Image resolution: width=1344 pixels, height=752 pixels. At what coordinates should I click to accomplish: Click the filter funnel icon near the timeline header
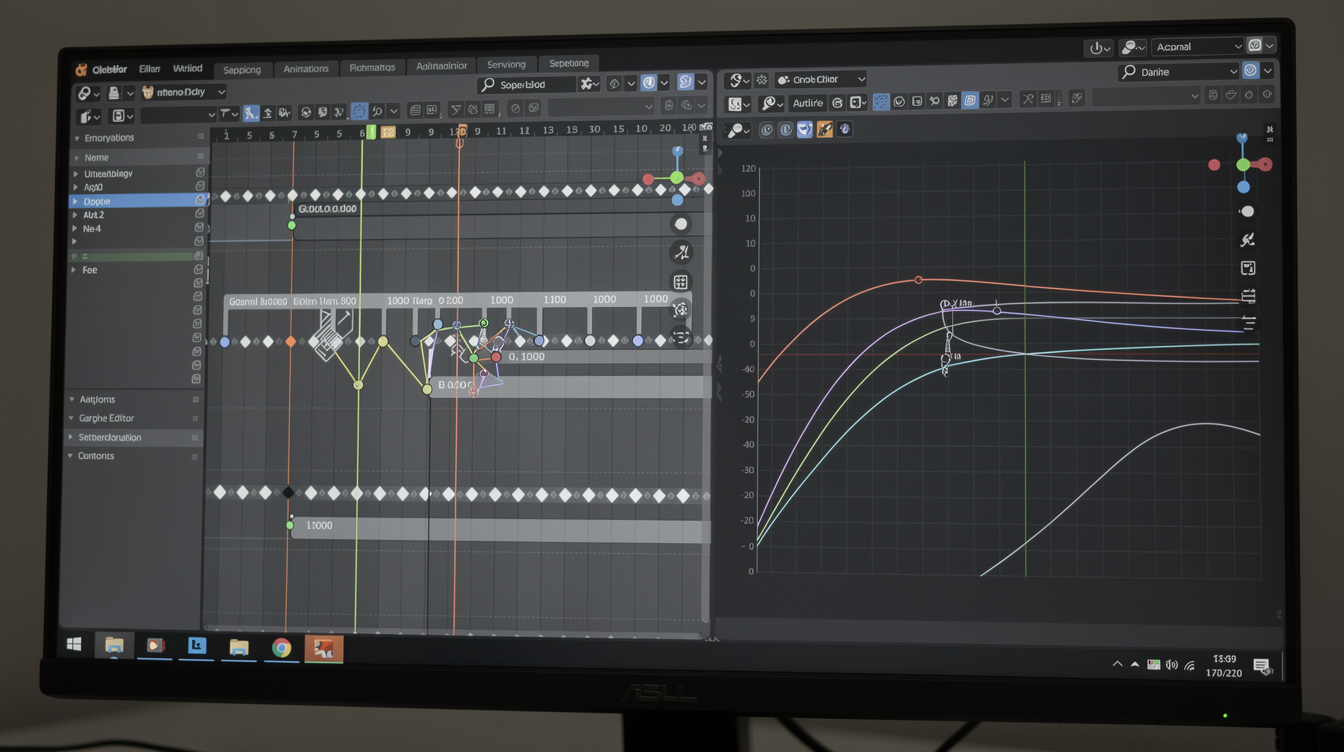tap(456, 109)
